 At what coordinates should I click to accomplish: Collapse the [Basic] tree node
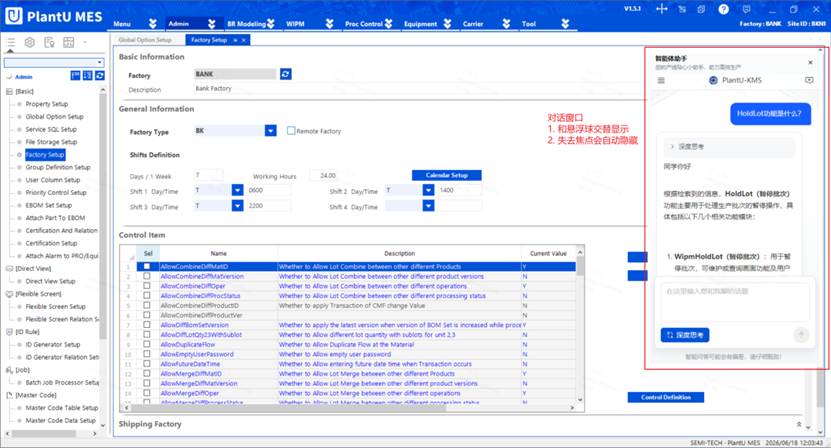tap(9, 91)
